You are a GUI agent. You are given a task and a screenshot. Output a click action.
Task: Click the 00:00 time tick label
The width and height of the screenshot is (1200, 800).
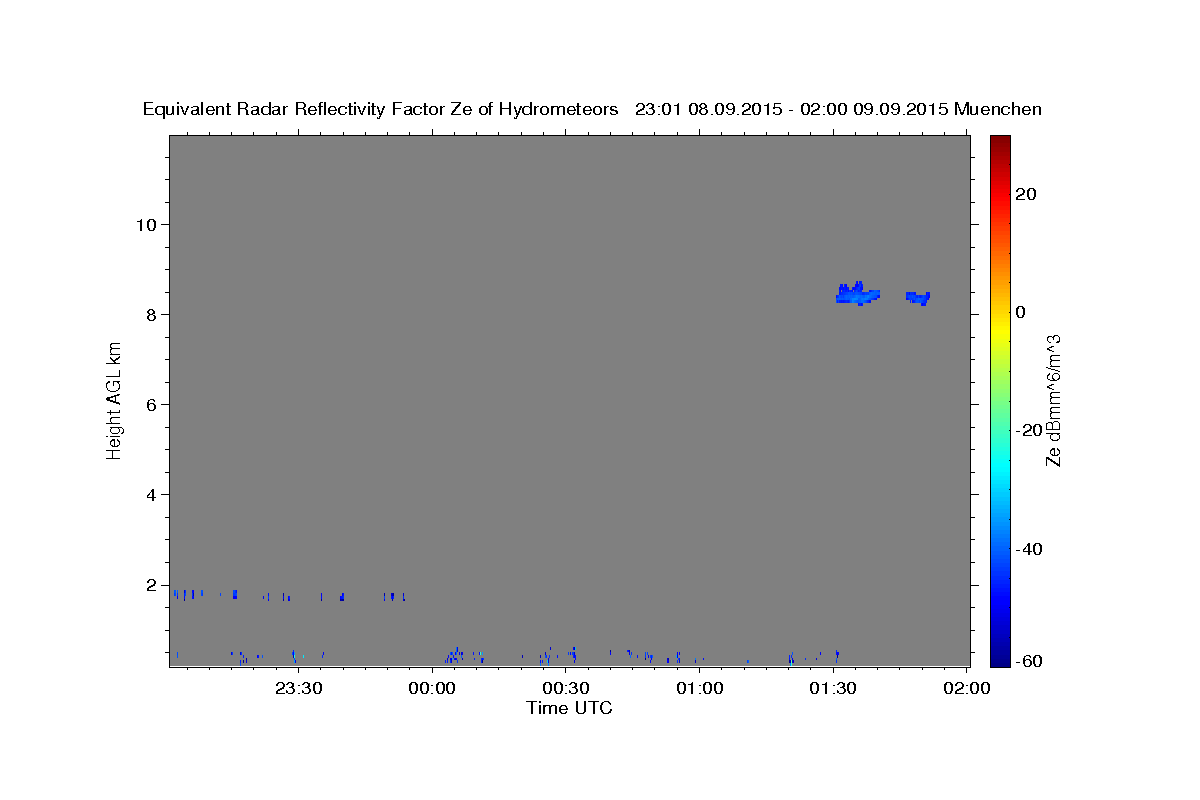pyautogui.click(x=432, y=688)
